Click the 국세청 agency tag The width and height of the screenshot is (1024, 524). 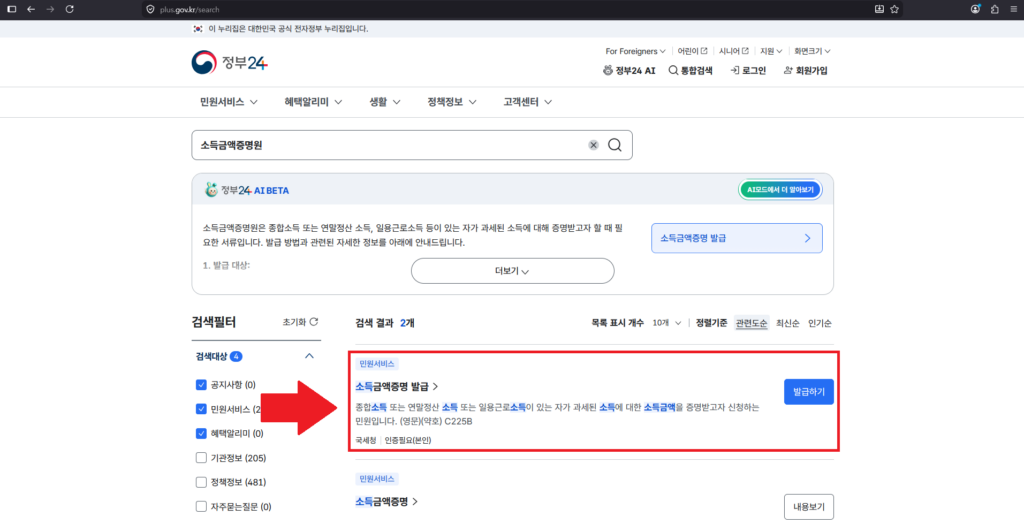tap(366, 440)
